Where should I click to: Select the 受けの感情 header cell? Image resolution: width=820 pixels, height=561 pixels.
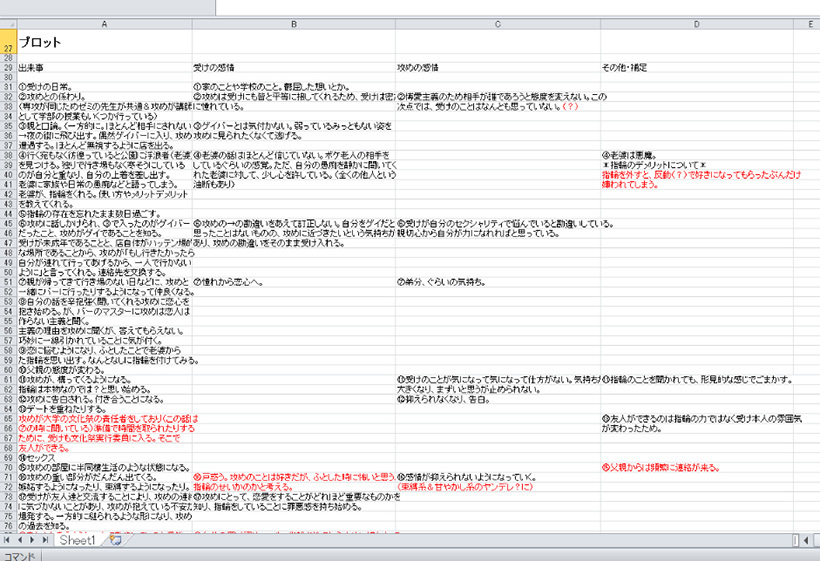(294, 67)
